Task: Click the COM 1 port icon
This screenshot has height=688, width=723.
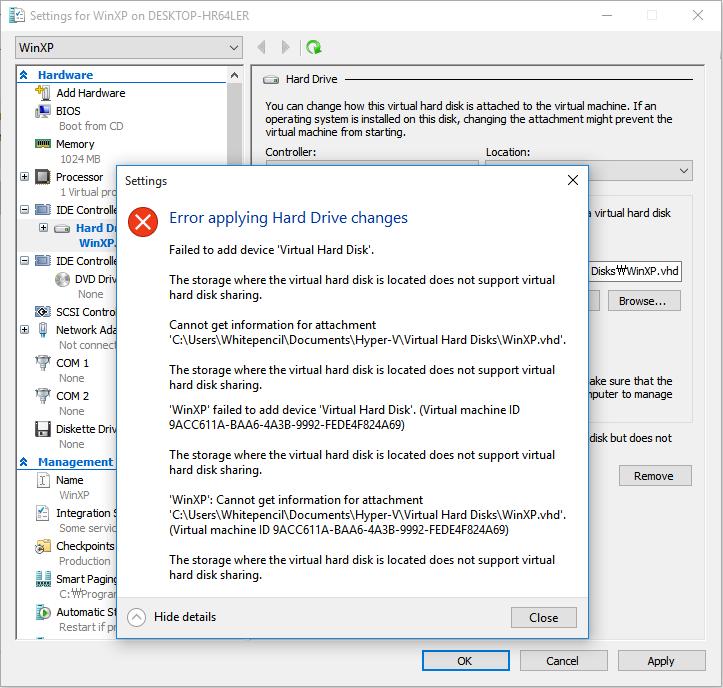Action: 43,363
